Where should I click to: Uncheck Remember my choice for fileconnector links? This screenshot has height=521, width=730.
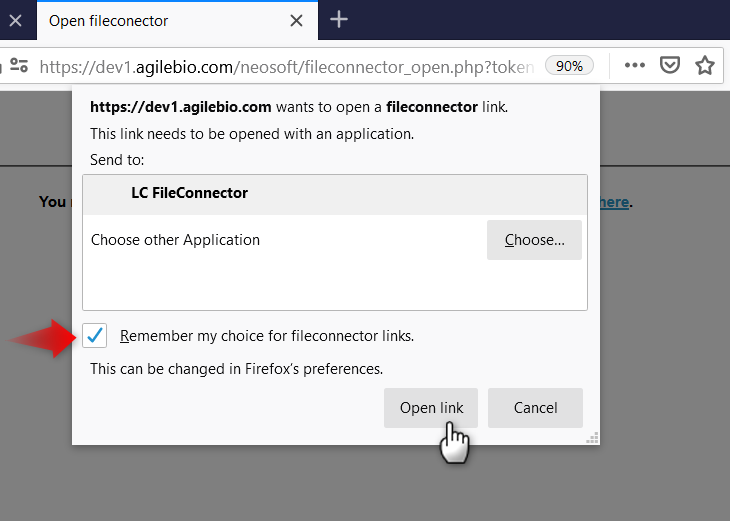click(x=95, y=335)
